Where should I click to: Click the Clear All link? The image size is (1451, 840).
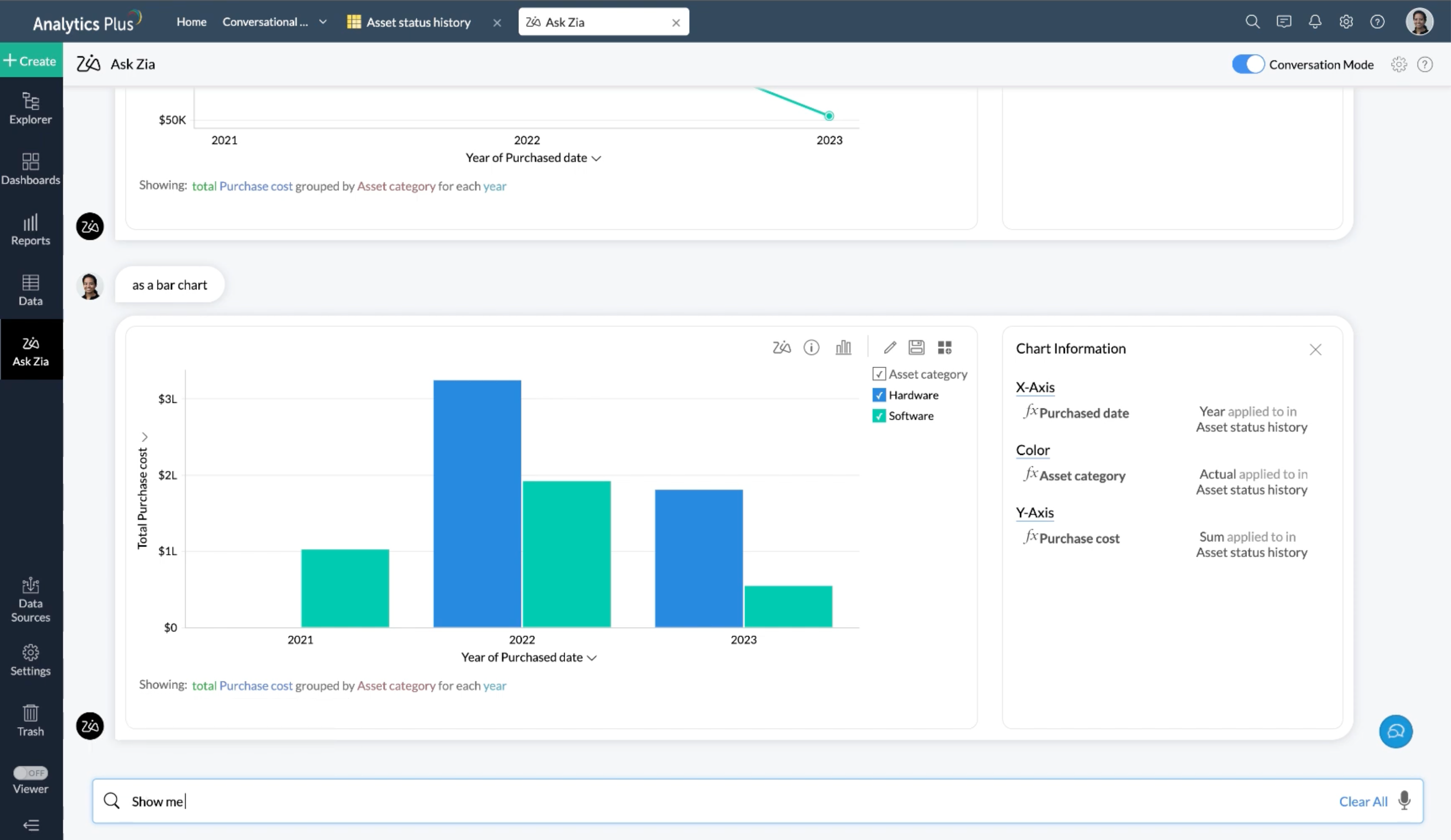click(1363, 801)
